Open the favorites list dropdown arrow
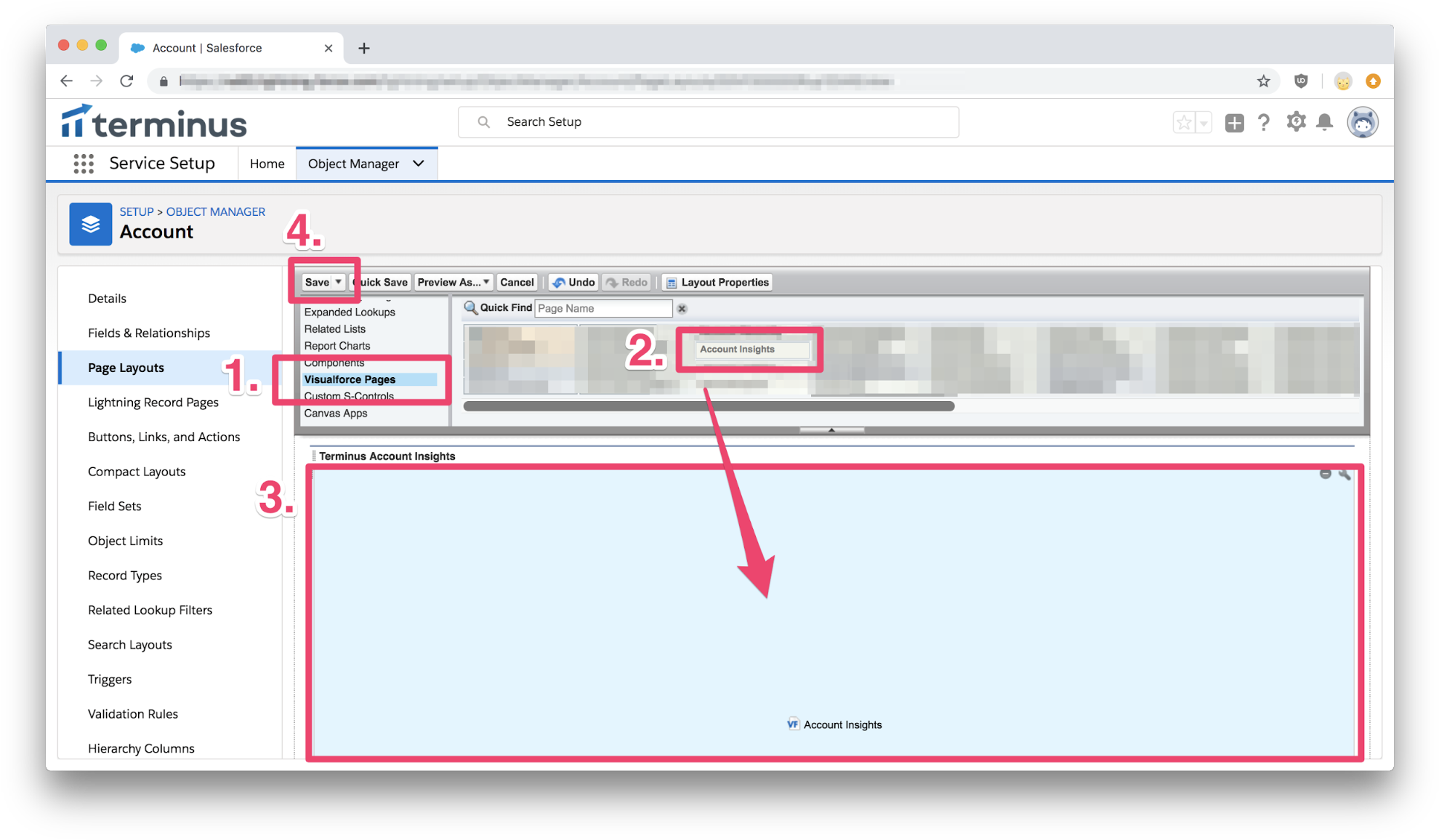Image resolution: width=1439 pixels, height=840 pixels. (x=1204, y=123)
